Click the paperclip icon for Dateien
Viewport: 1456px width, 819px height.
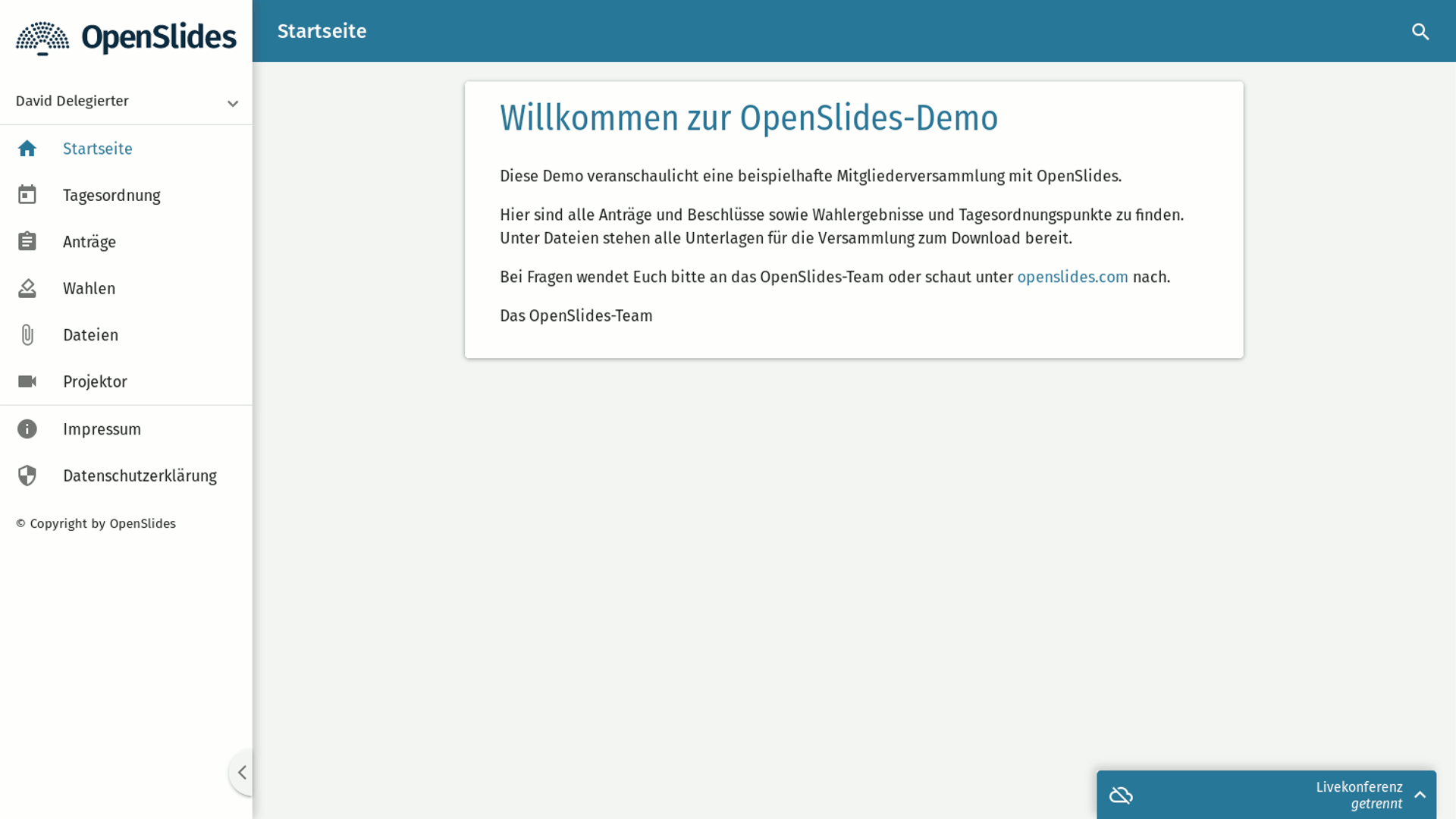tap(27, 335)
